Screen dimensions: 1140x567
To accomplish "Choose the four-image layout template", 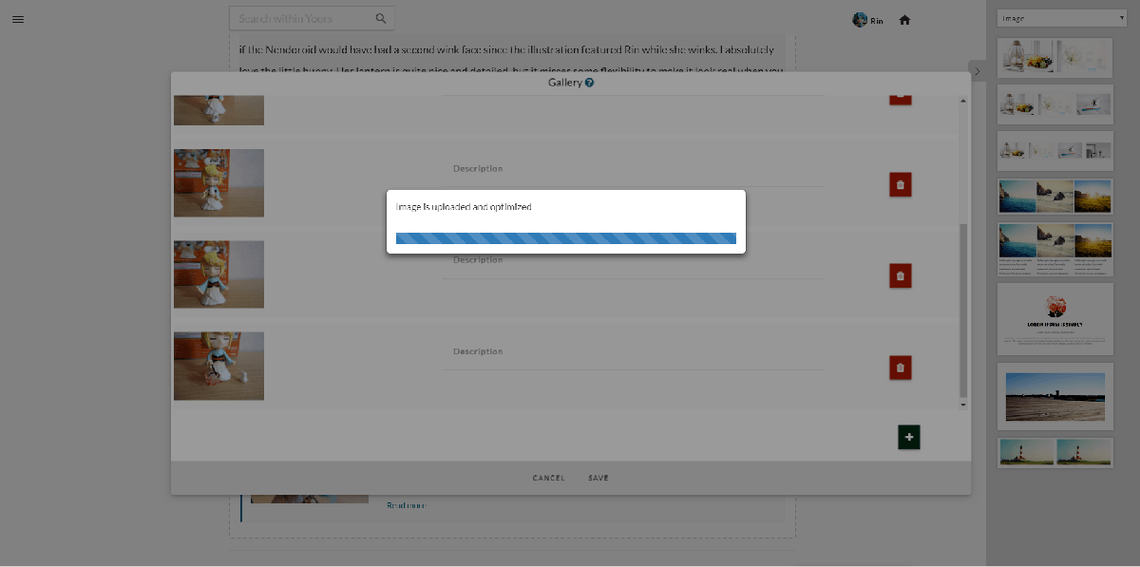I will pos(1055,150).
